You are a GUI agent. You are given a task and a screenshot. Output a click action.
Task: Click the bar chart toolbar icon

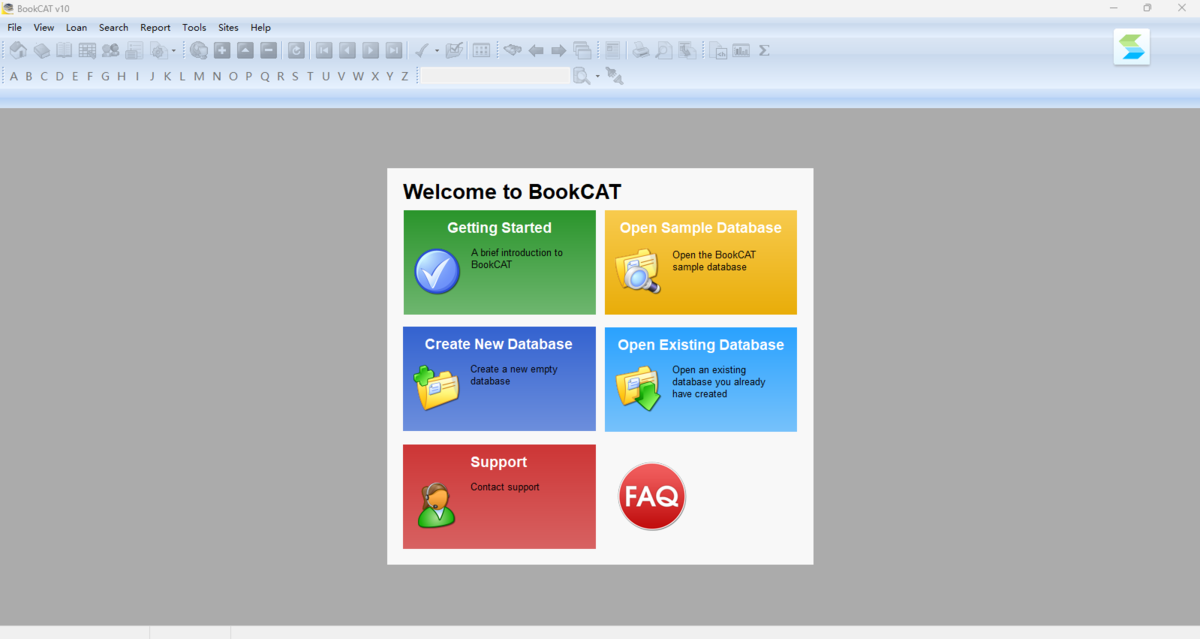(x=741, y=50)
